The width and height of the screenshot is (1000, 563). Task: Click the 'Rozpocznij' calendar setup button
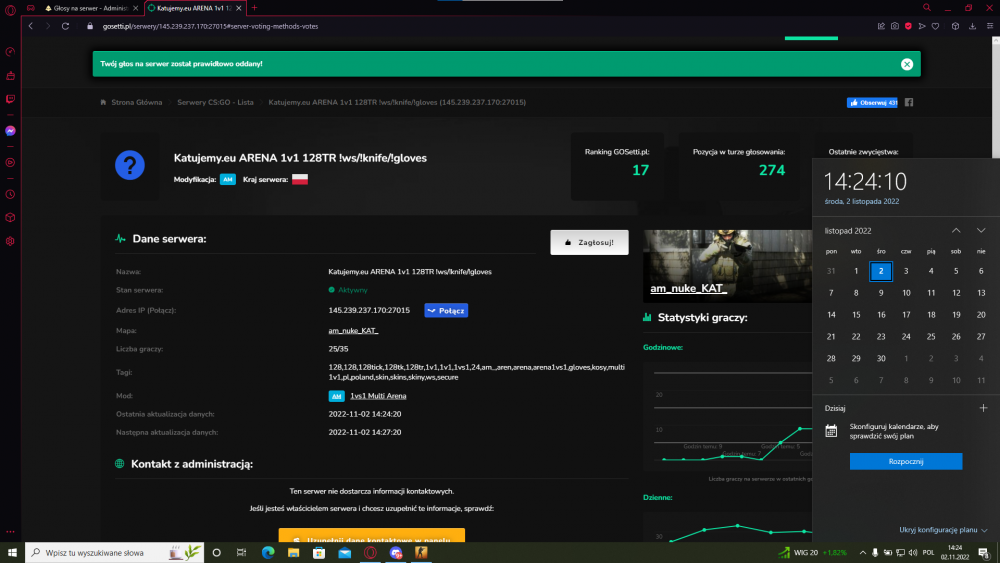tap(906, 461)
